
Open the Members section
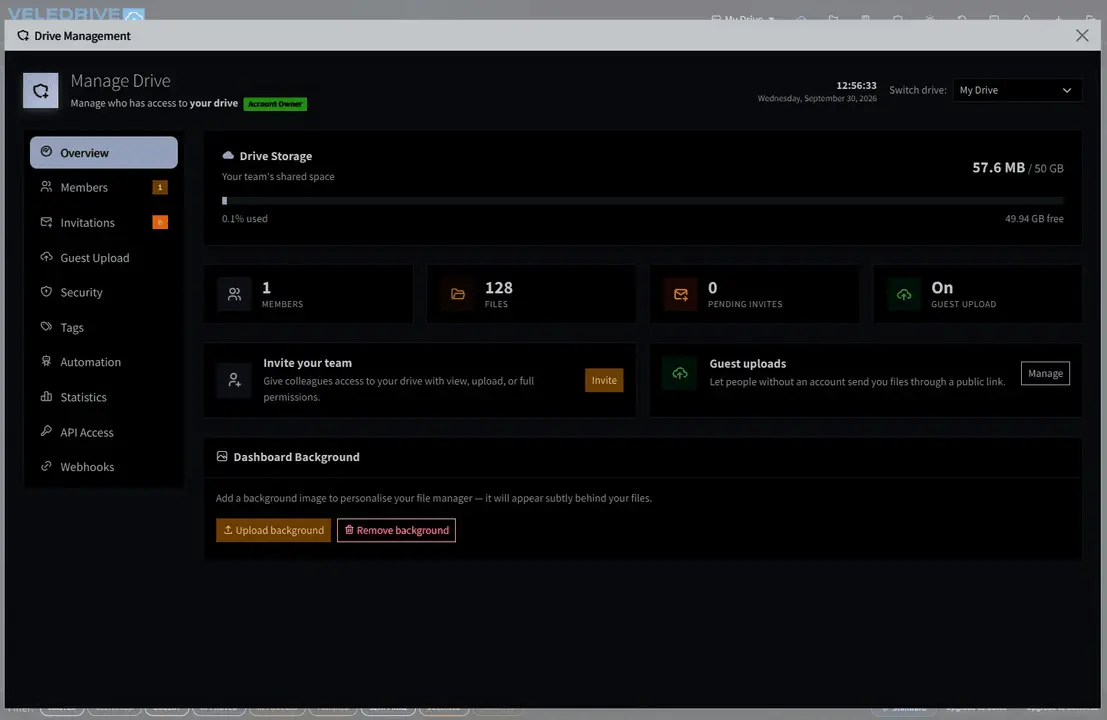click(104, 187)
